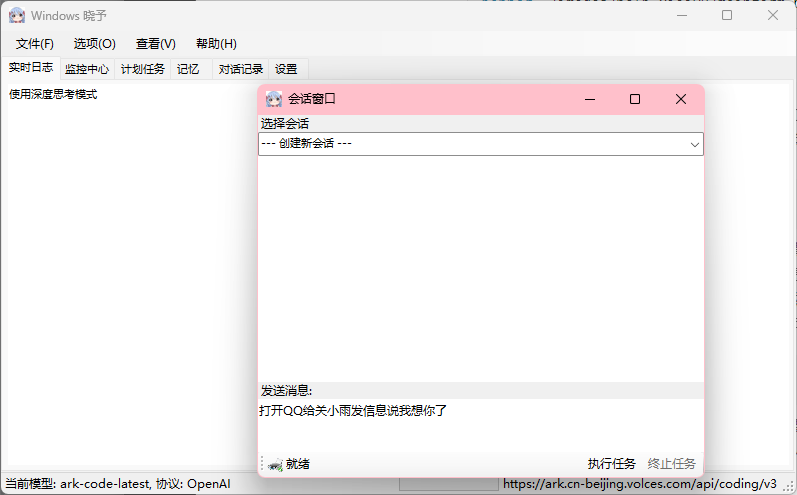The height and width of the screenshot is (495, 797).
Task: Click the 会话窗口 dialog avatar icon
Action: point(273,99)
